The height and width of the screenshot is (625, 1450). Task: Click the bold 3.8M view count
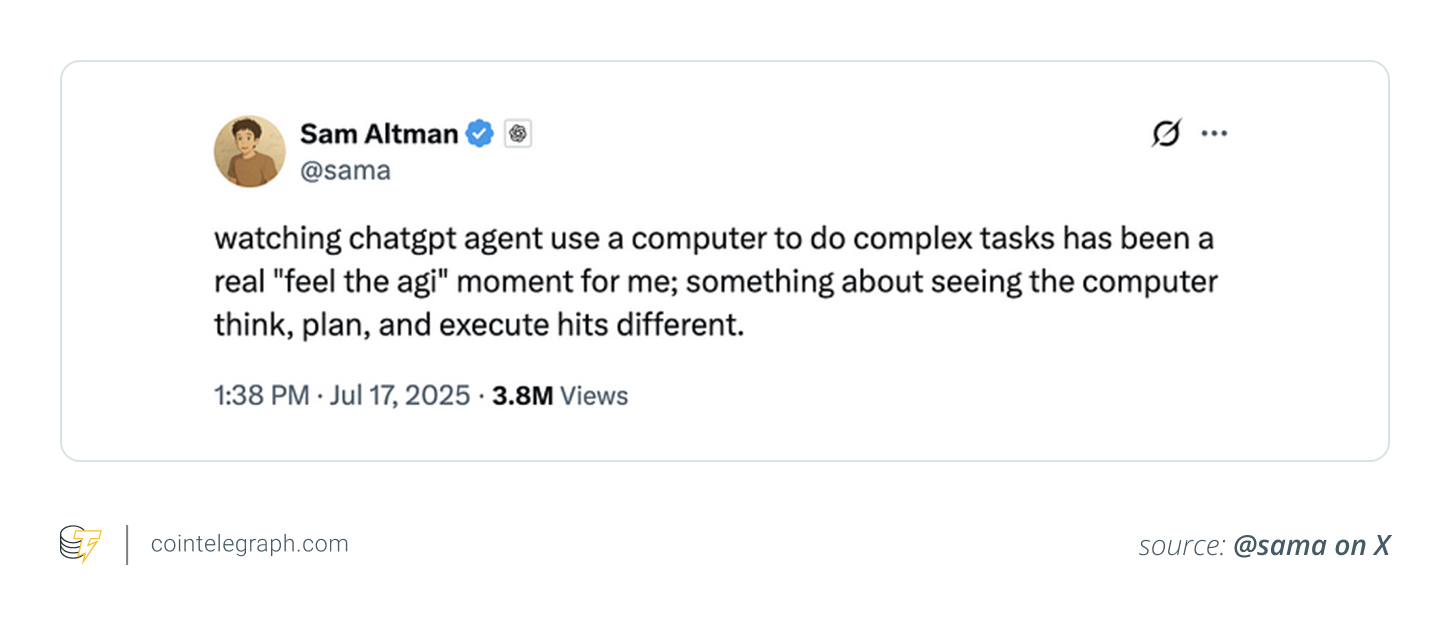523,396
